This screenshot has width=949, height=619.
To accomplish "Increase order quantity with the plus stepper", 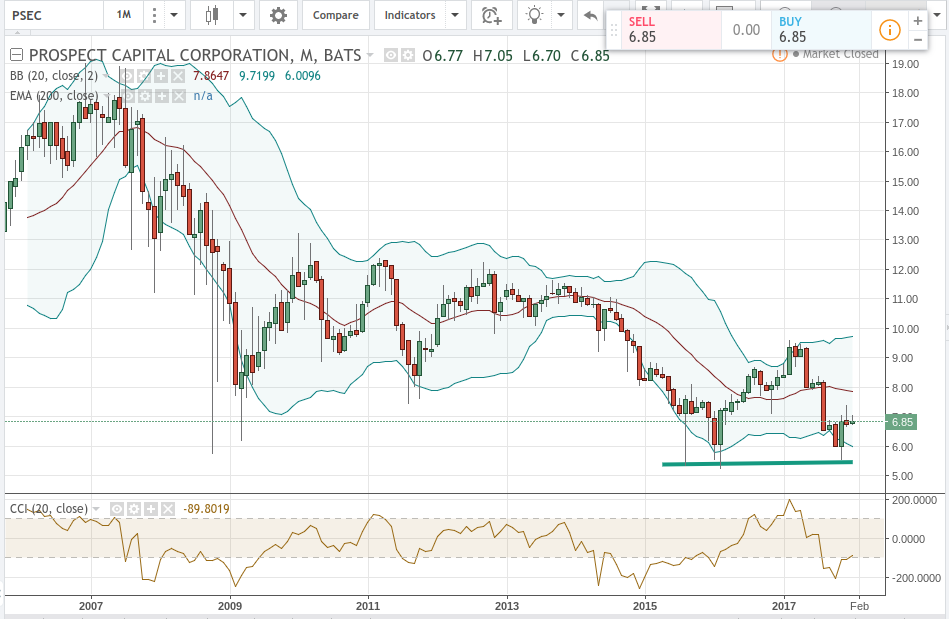I will coord(918,19).
